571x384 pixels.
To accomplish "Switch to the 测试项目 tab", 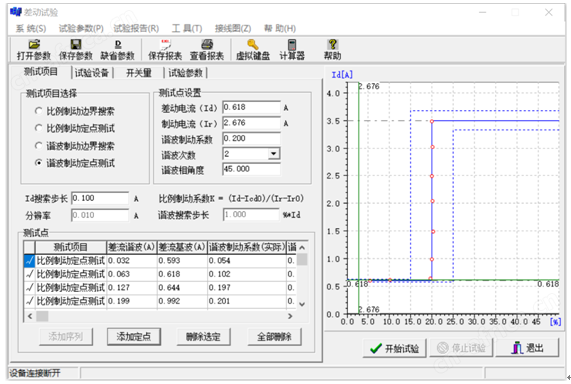I will coord(41,72).
